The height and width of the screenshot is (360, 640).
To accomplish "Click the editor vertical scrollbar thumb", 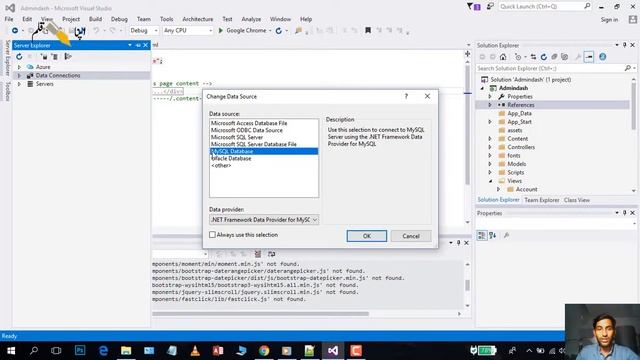I will (x=467, y=124).
